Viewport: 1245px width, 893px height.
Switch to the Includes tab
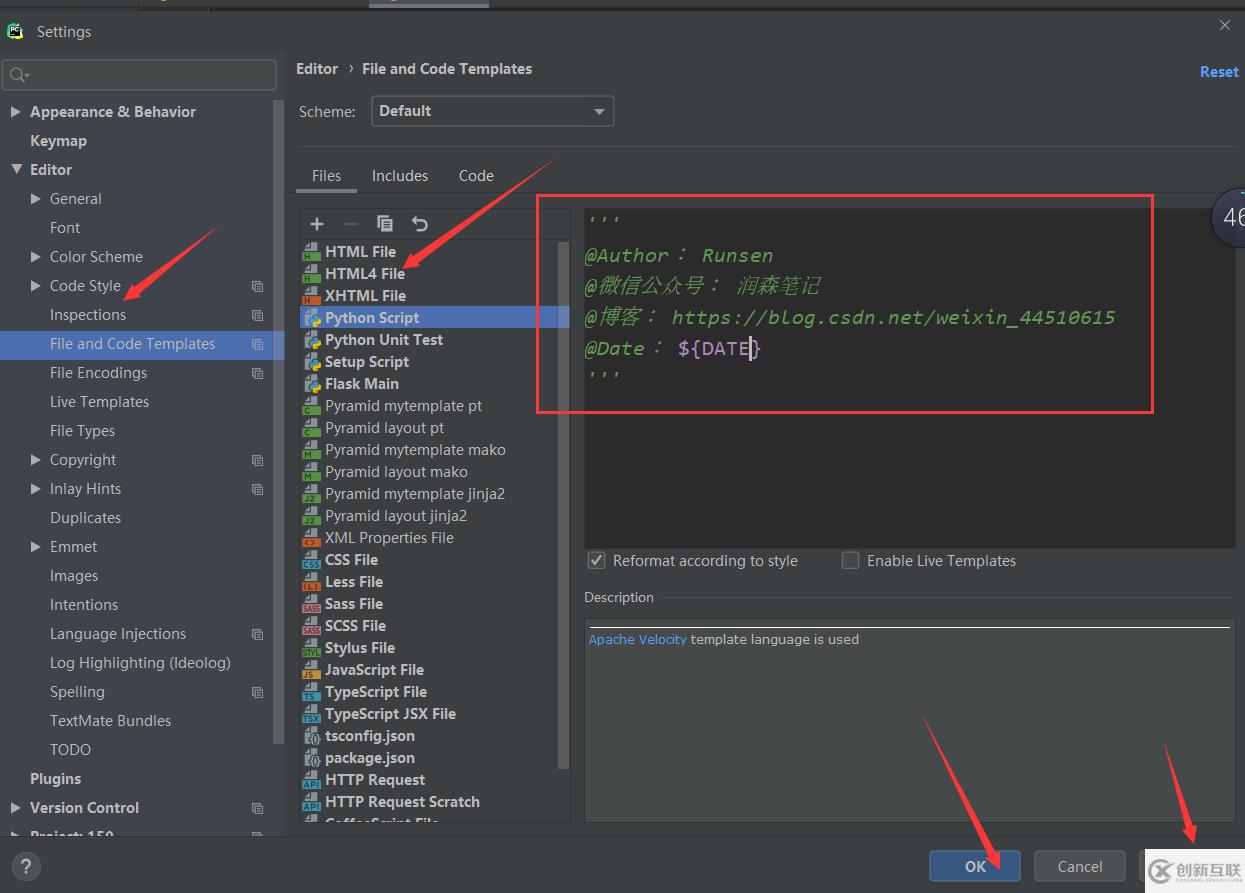[x=400, y=176]
